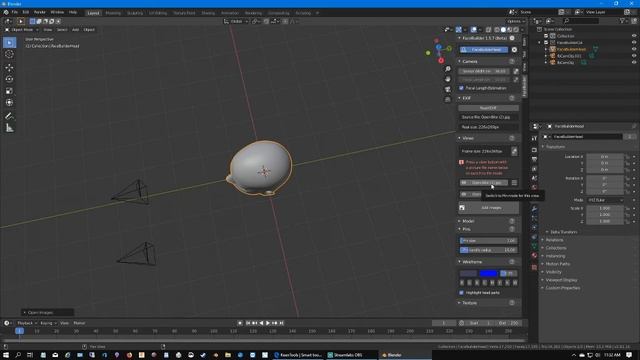The width and height of the screenshot is (640, 360).
Task: Hide FaceBuilderHead object in Outliner
Action: (x=634, y=49)
